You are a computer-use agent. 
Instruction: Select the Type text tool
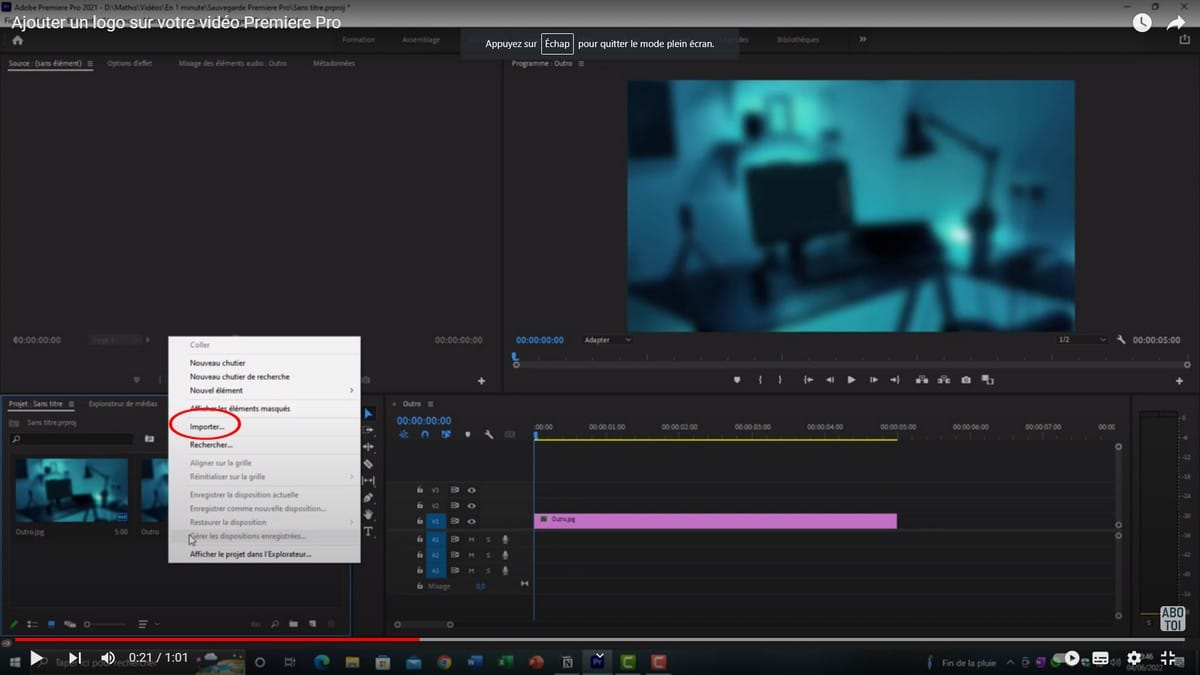point(368,531)
